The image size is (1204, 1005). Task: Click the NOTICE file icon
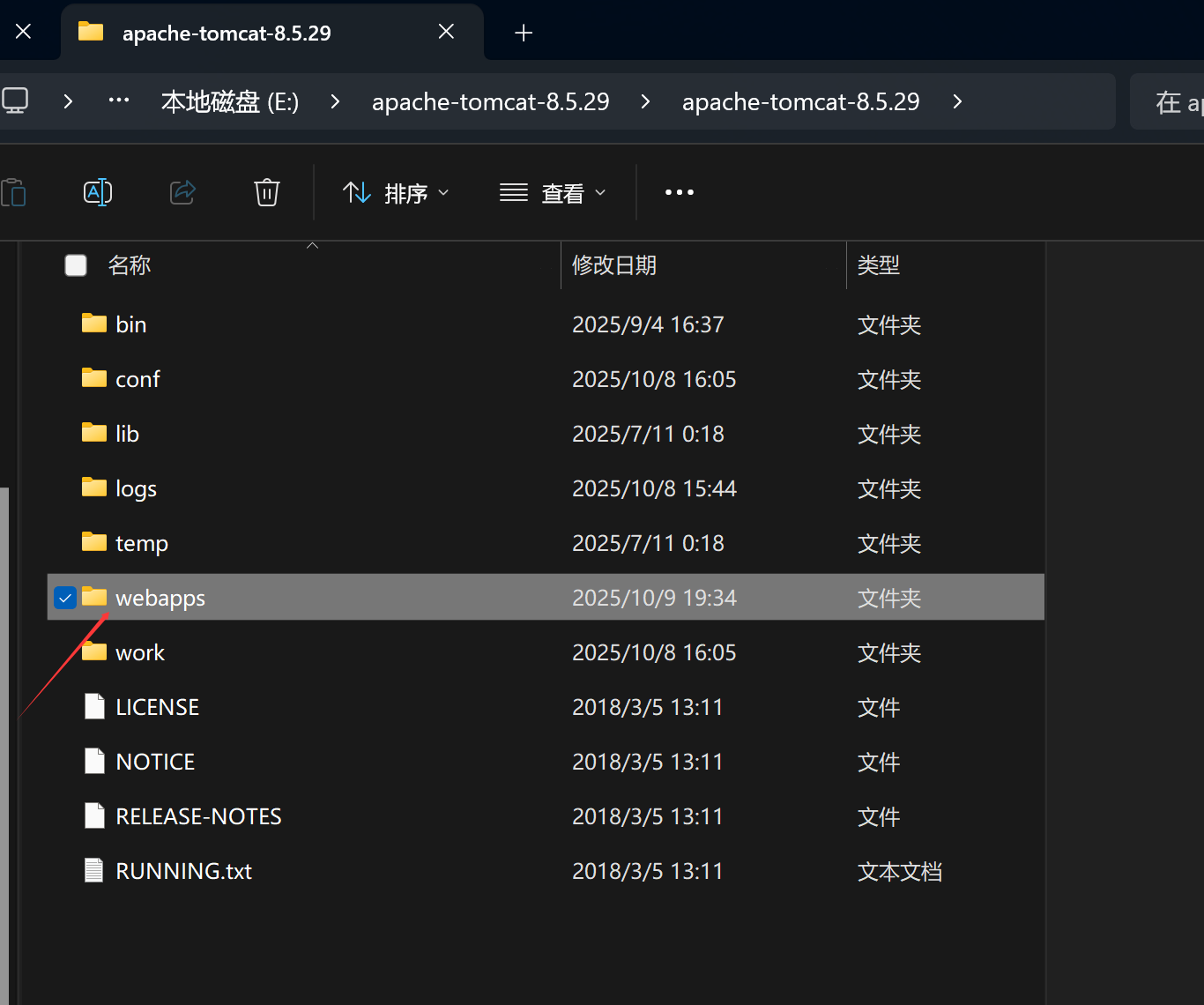click(x=94, y=761)
